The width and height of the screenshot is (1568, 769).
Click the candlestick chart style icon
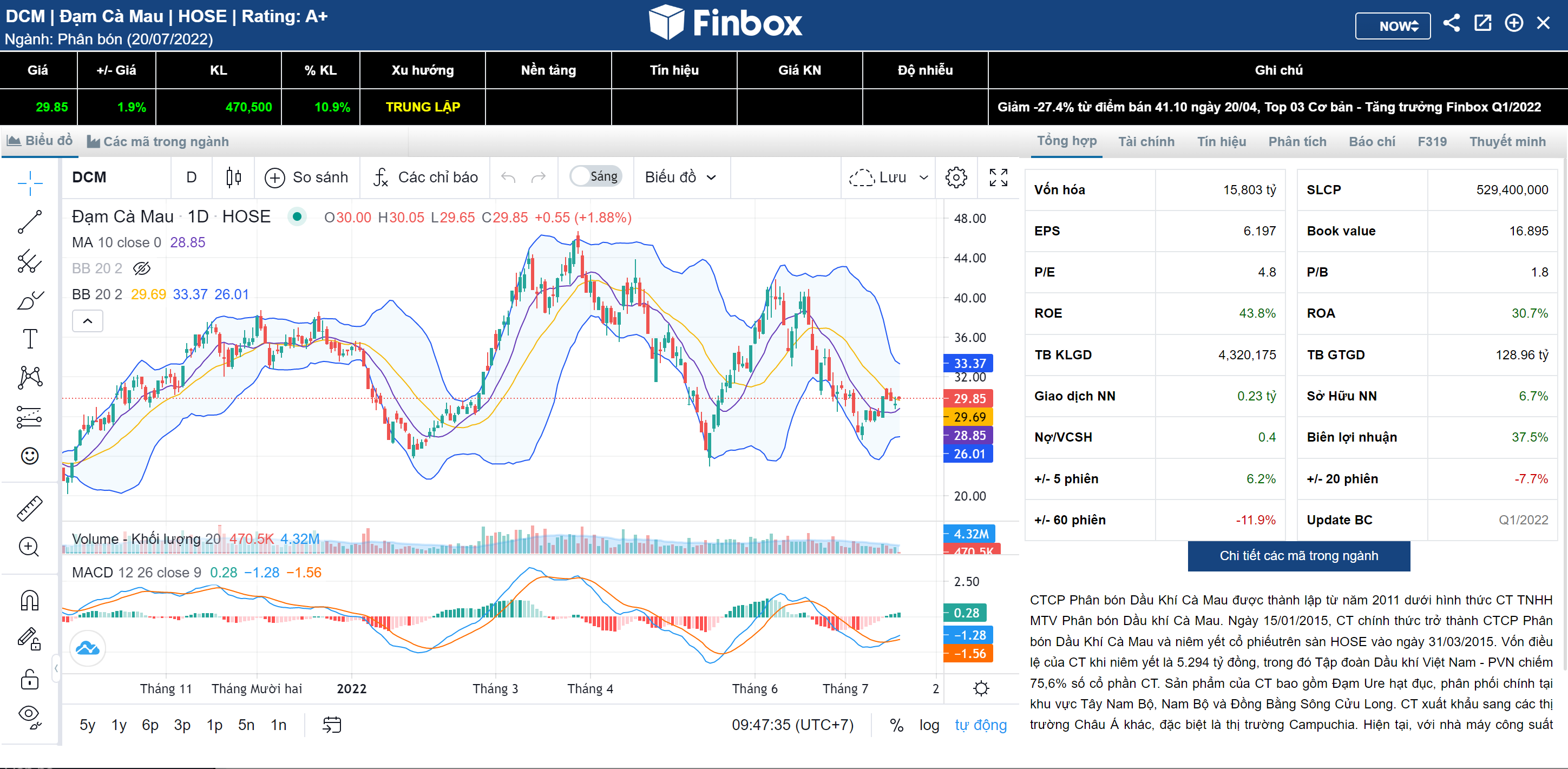233,177
